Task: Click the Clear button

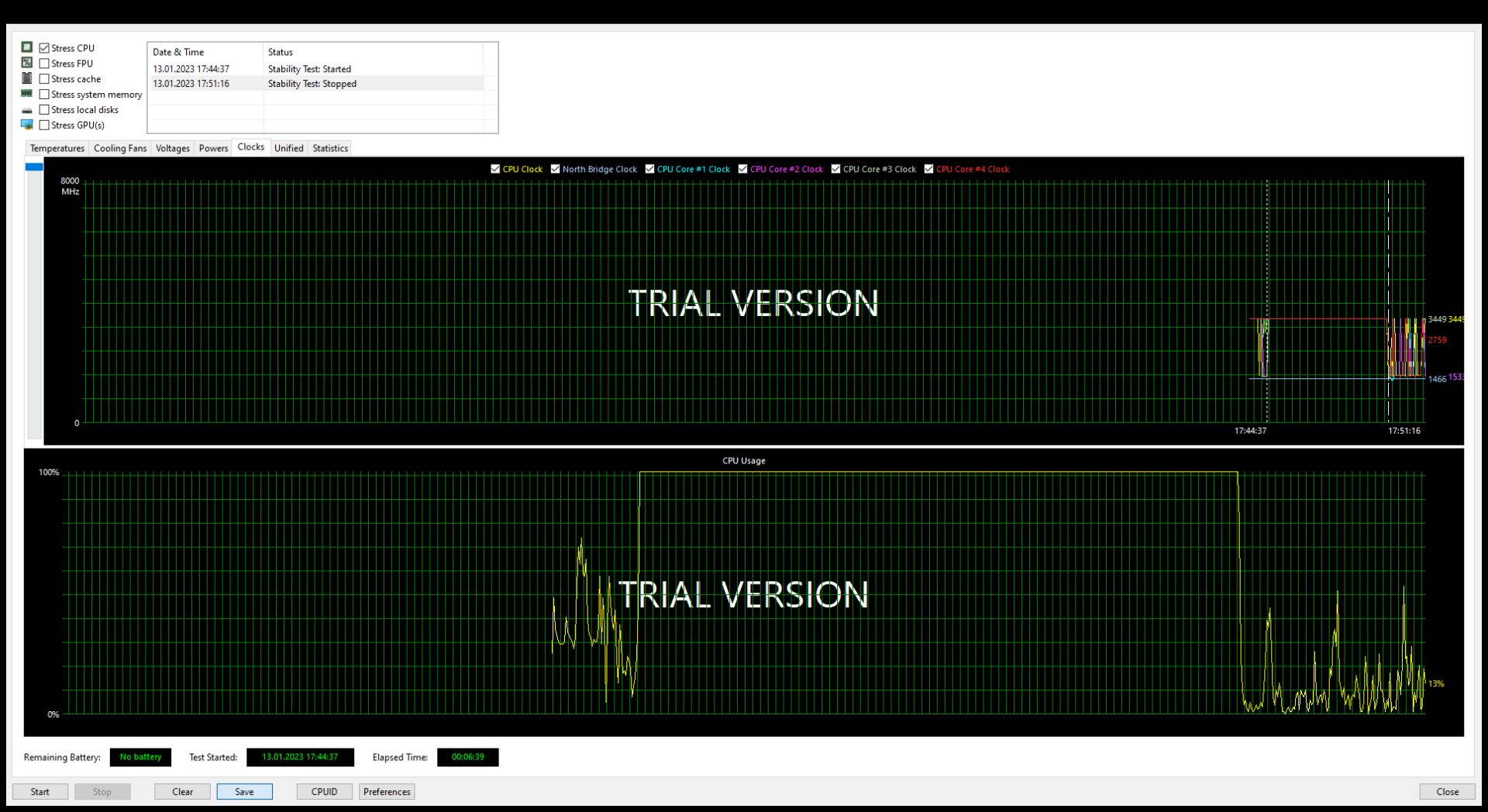Action: [183, 792]
